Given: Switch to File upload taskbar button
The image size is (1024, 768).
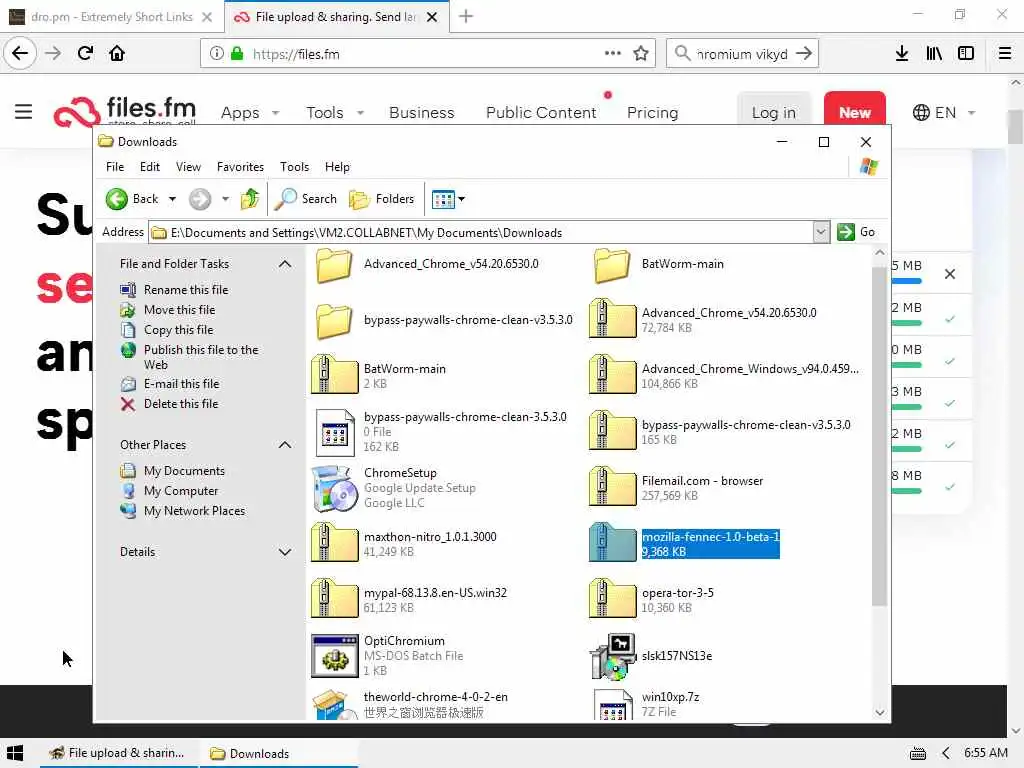Looking at the screenshot, I should tap(118, 753).
